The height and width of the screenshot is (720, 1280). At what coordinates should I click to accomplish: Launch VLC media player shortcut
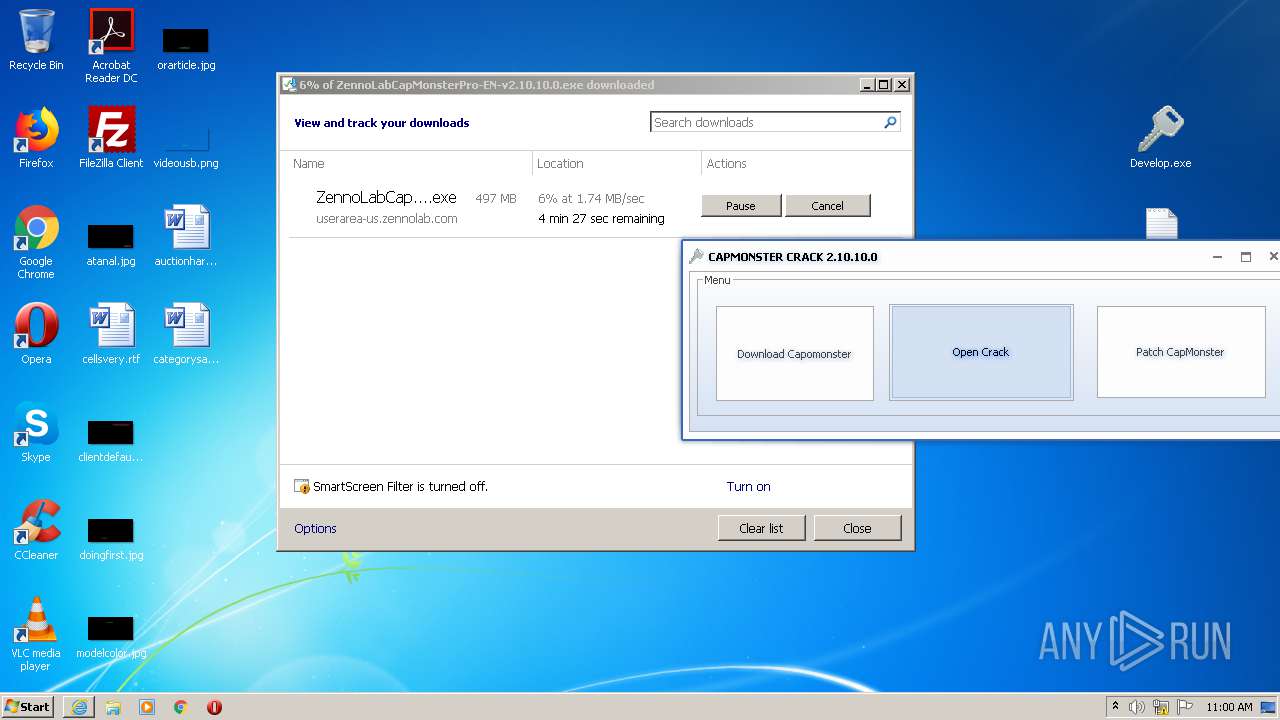(36, 634)
